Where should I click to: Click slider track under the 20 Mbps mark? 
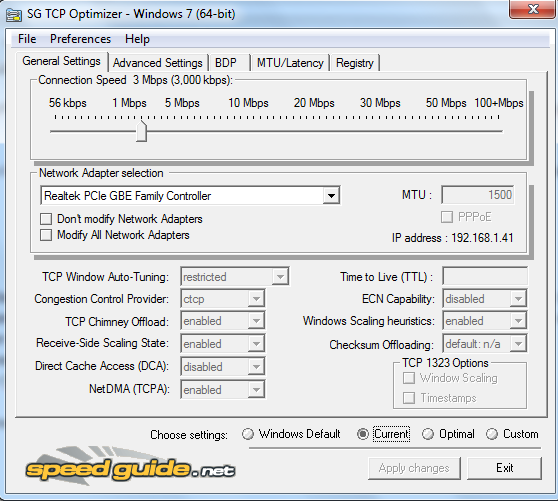coord(314,131)
